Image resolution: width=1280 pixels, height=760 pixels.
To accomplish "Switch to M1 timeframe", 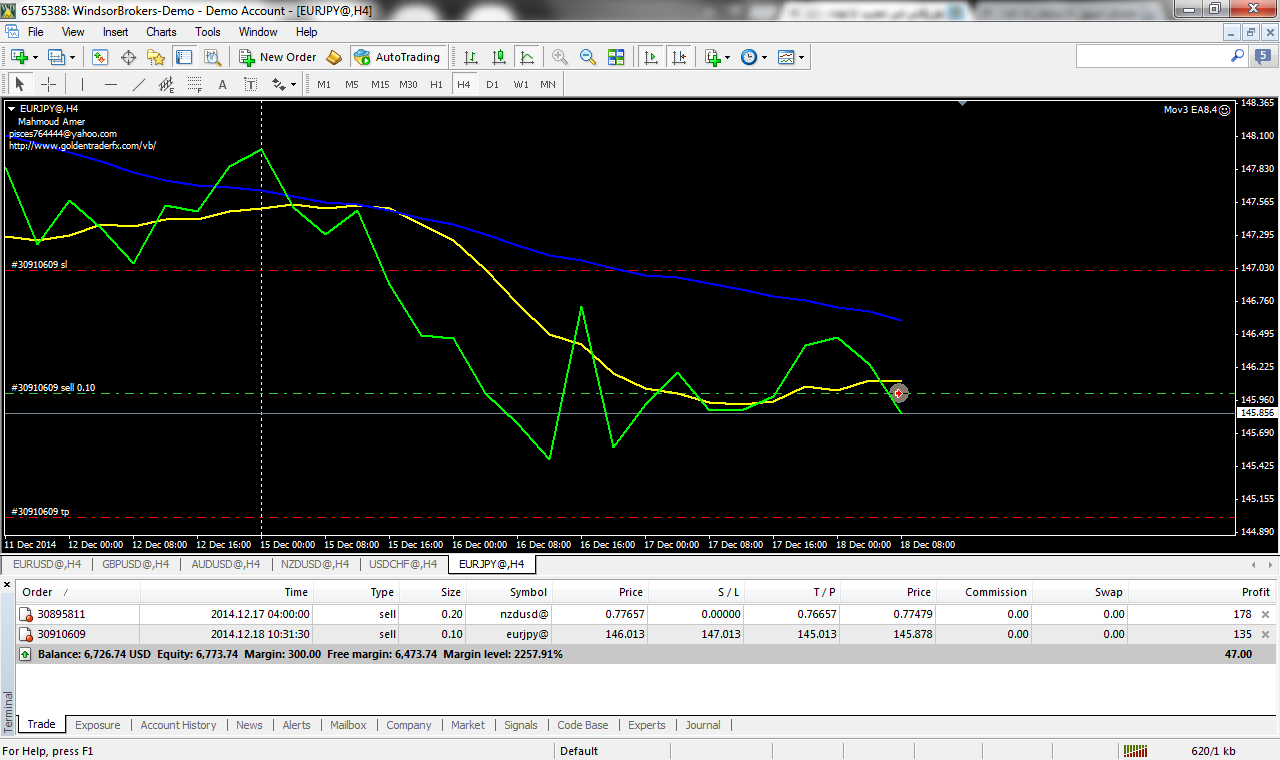I will [x=324, y=84].
